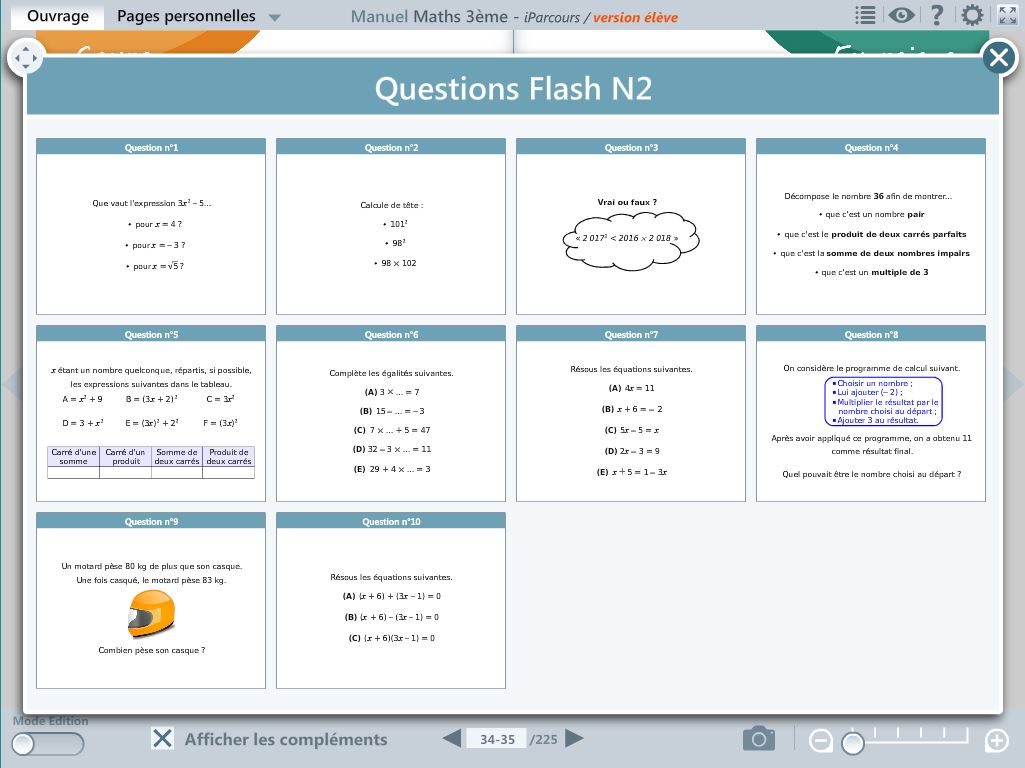Open help with the question mark icon
The image size is (1025, 768).
point(936,15)
